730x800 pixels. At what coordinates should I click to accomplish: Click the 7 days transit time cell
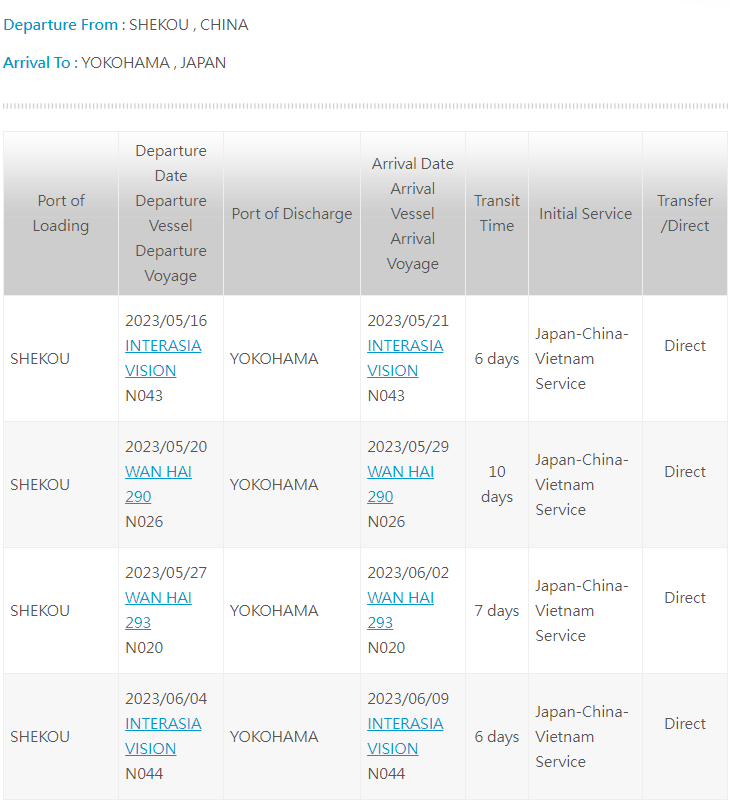497,610
